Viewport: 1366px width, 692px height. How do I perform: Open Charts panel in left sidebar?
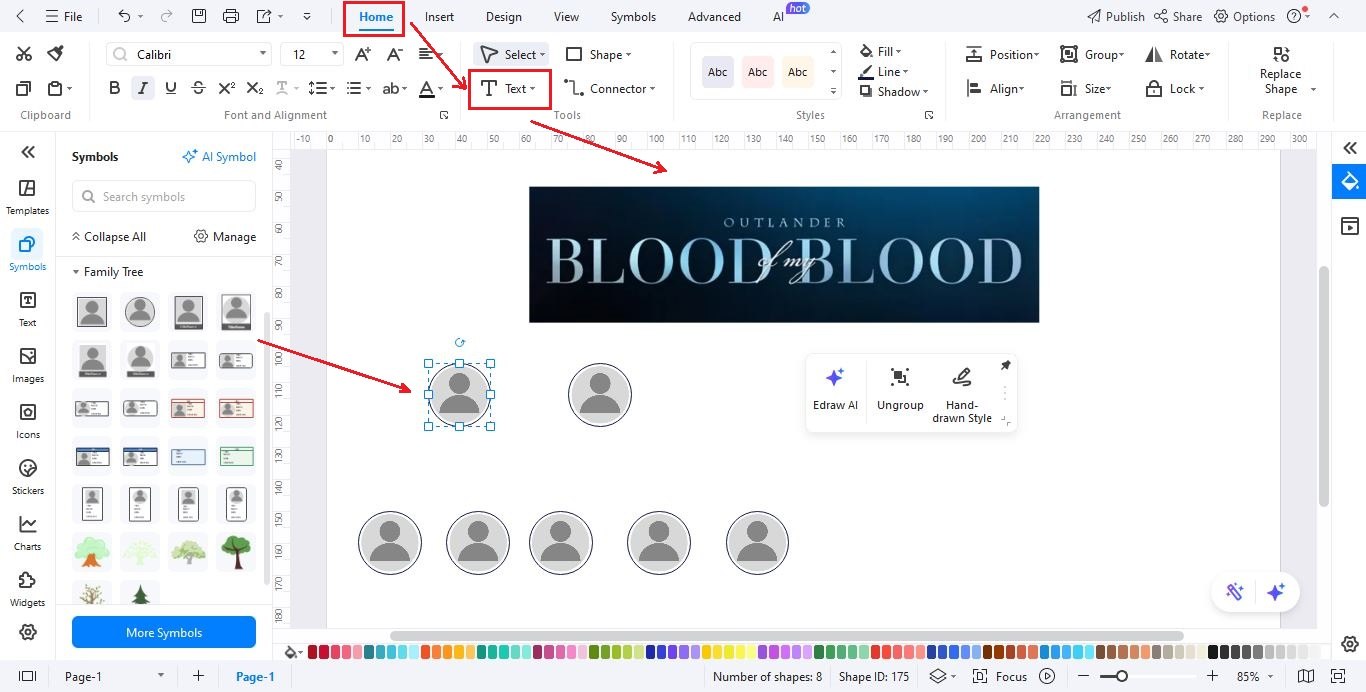(x=28, y=533)
